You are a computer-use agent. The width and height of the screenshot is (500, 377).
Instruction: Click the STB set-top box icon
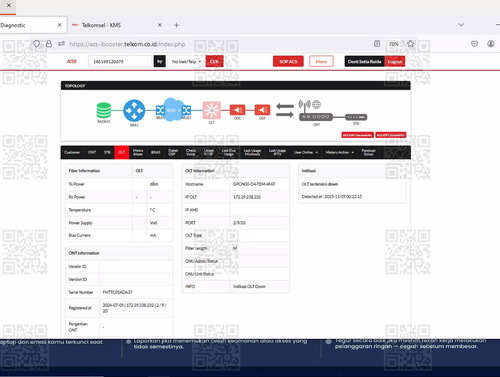(x=356, y=117)
